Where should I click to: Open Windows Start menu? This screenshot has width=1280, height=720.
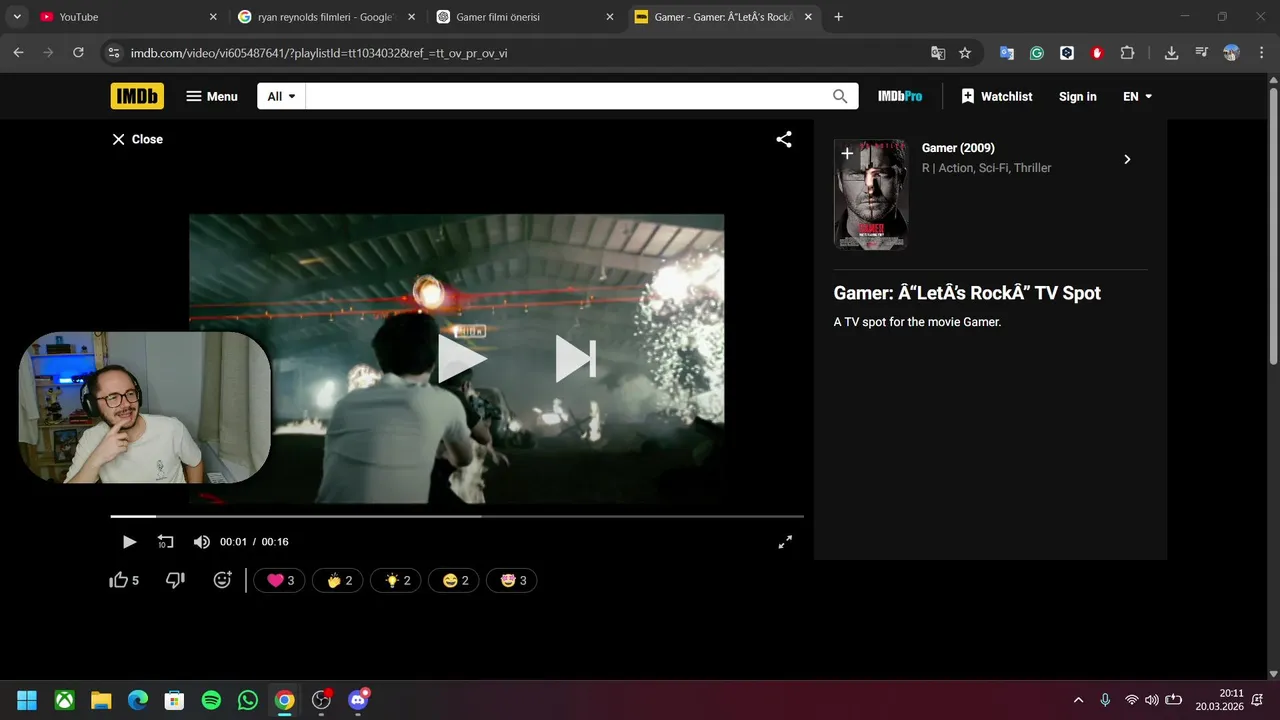point(27,700)
